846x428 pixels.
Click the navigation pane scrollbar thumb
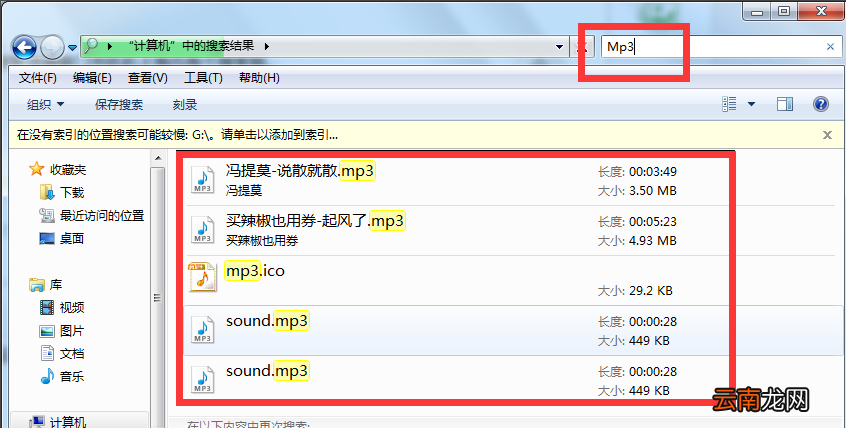point(158,297)
